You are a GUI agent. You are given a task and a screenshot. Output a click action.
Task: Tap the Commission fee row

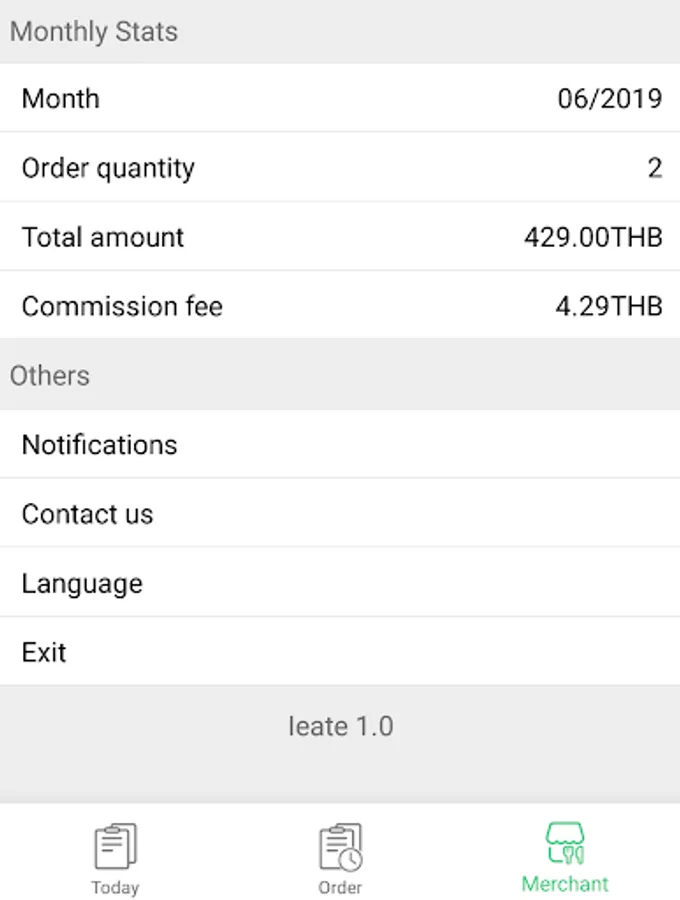(340, 305)
